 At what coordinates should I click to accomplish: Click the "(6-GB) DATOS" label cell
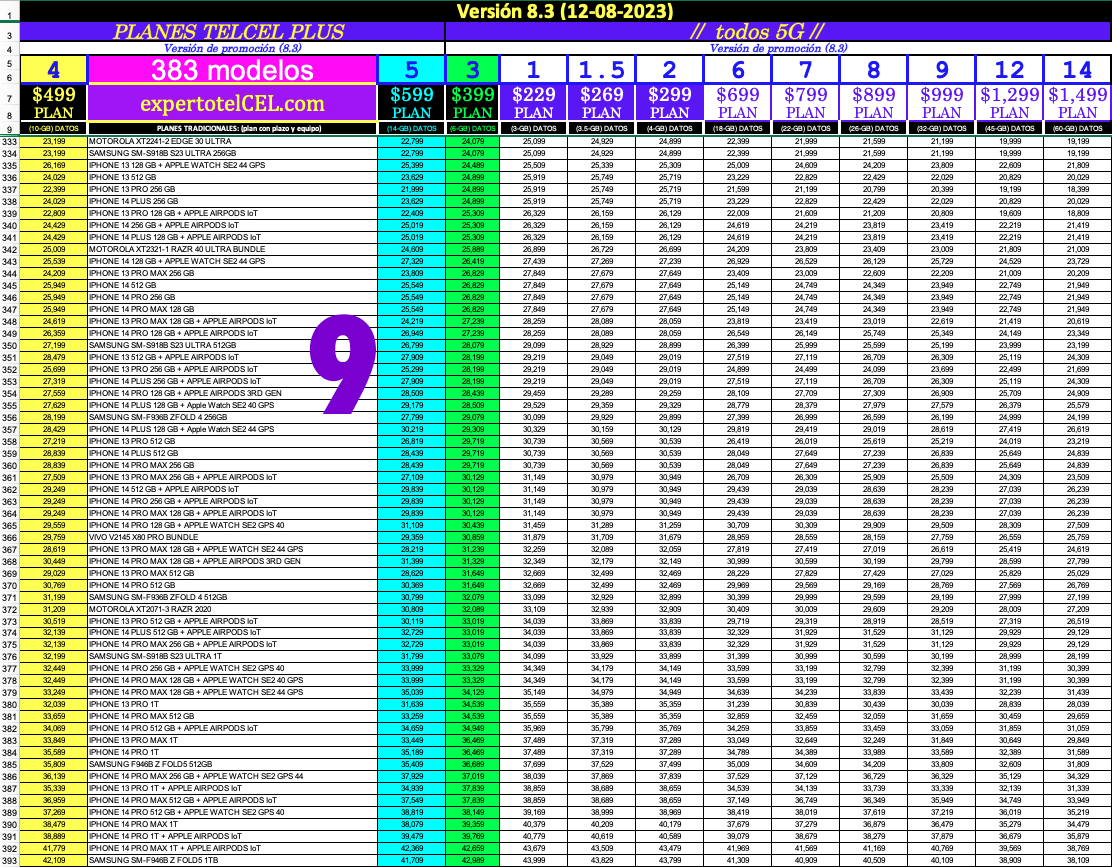point(472,128)
